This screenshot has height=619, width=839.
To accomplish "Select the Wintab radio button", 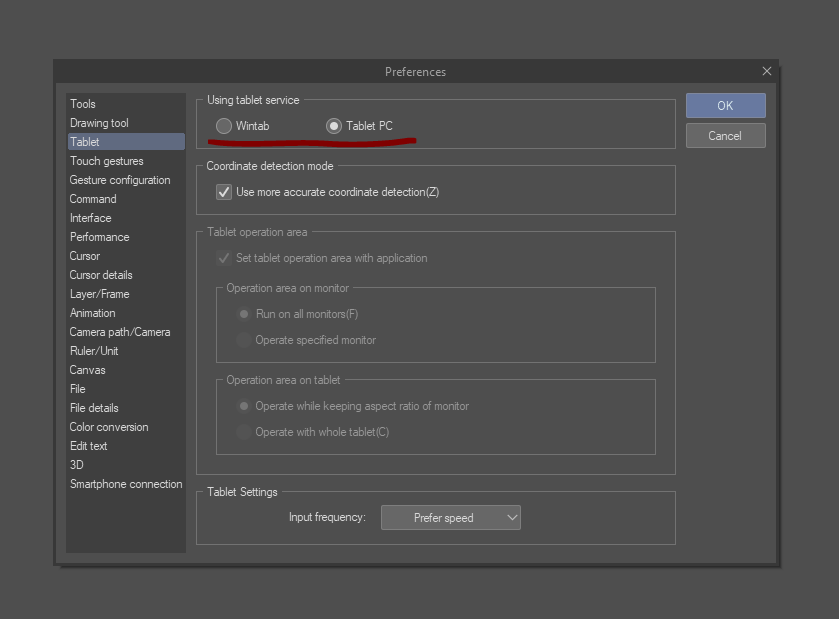I will pyautogui.click(x=225, y=126).
